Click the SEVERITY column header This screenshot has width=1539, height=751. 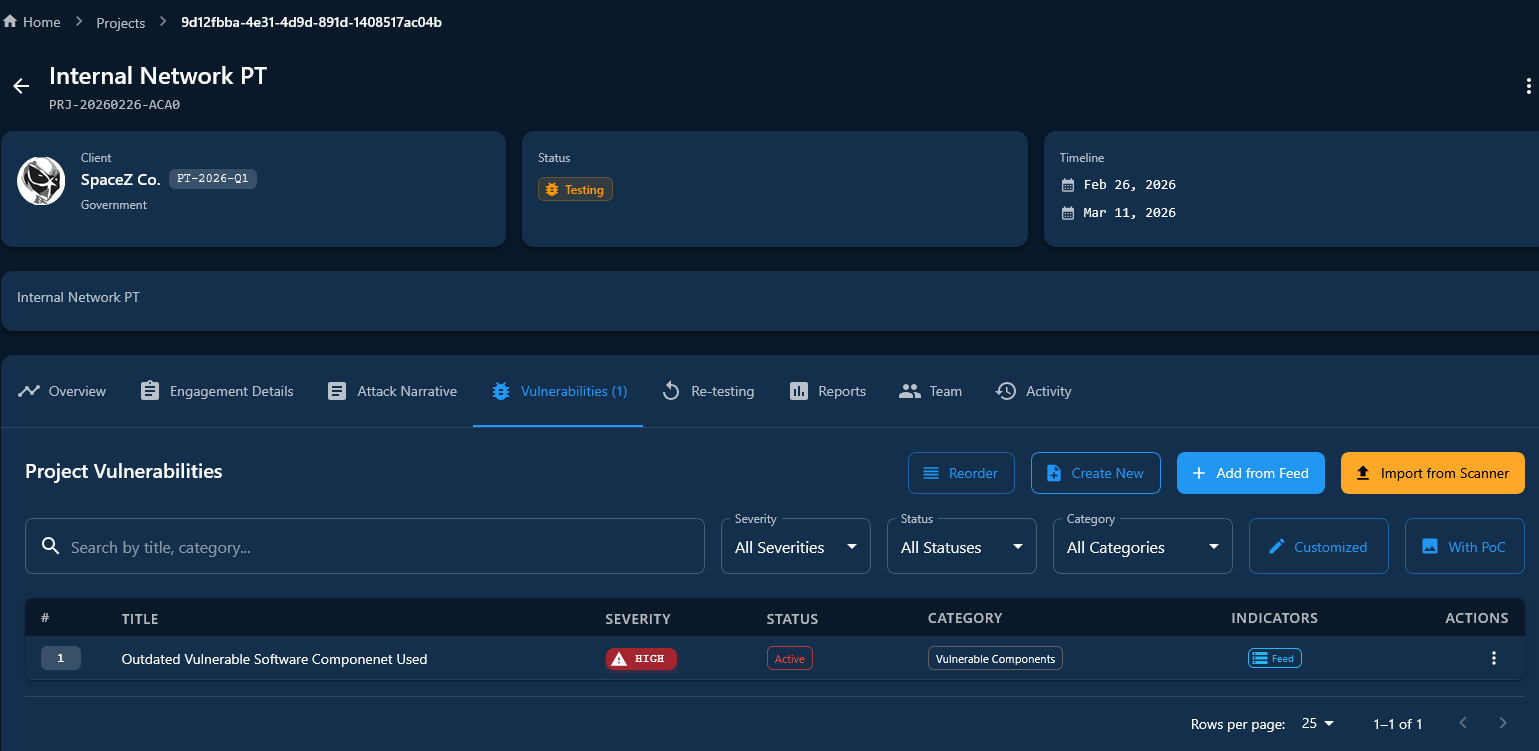[638, 619]
